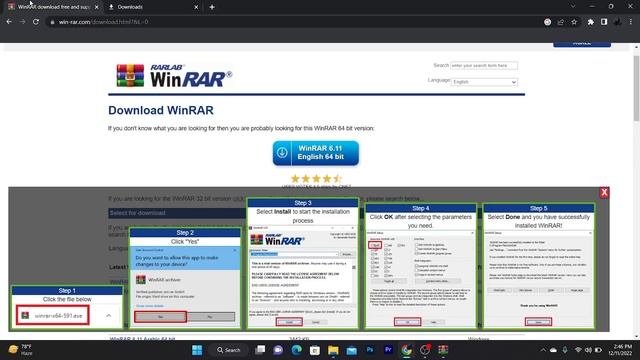Image resolution: width=640 pixels, height=360 pixels.
Task: Close the installation steps overlay with red X
Action: coord(604,192)
